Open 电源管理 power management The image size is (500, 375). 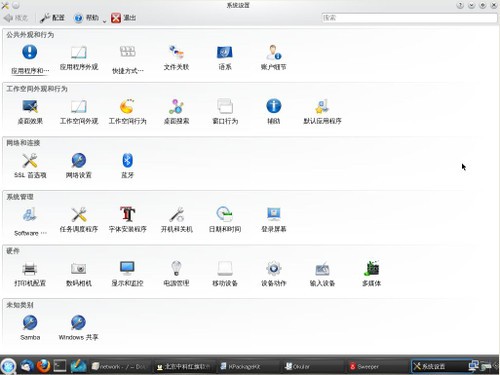point(176,274)
